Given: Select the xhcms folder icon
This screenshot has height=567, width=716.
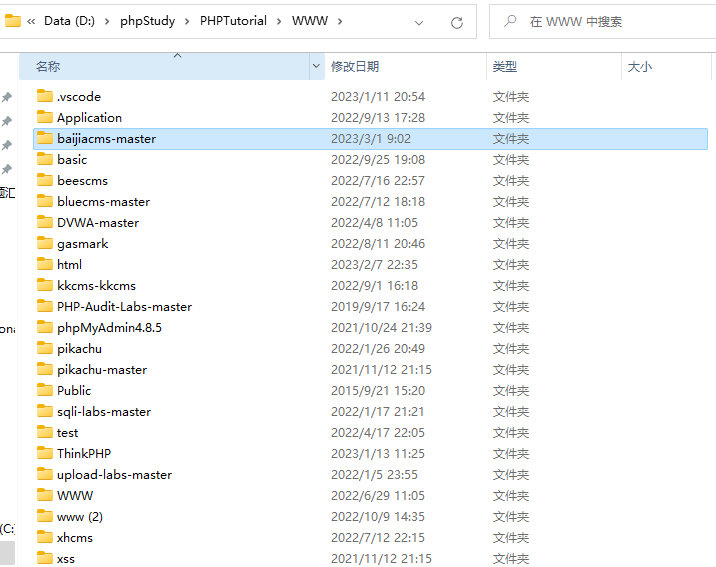Looking at the screenshot, I should (x=45, y=537).
